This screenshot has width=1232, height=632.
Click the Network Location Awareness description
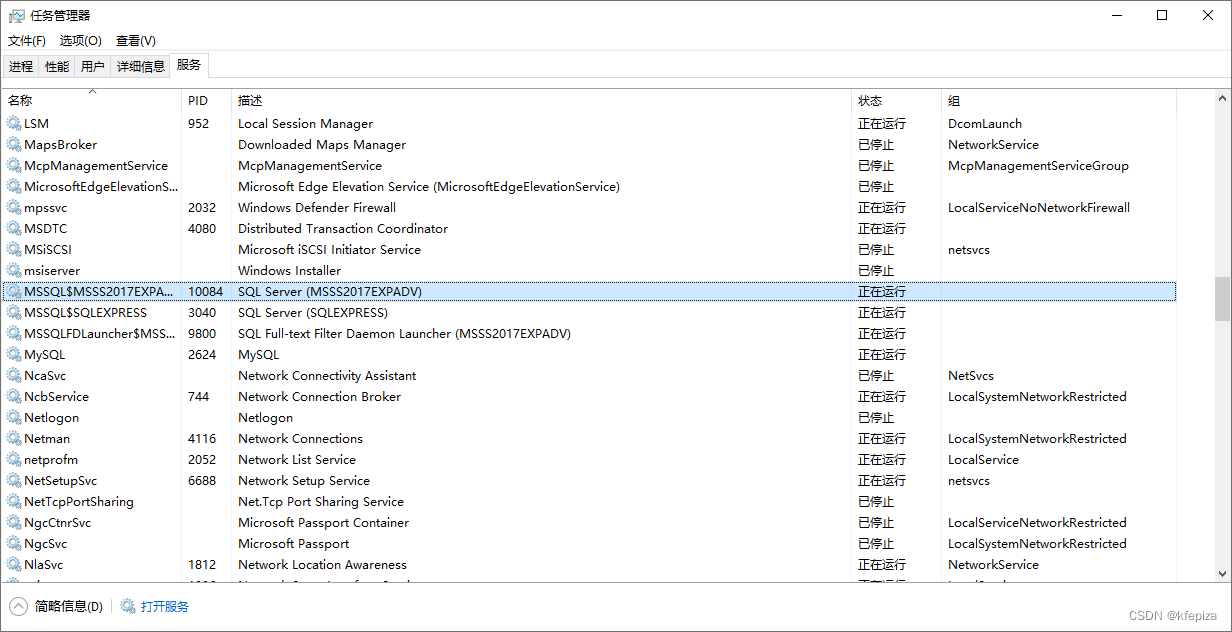point(322,565)
